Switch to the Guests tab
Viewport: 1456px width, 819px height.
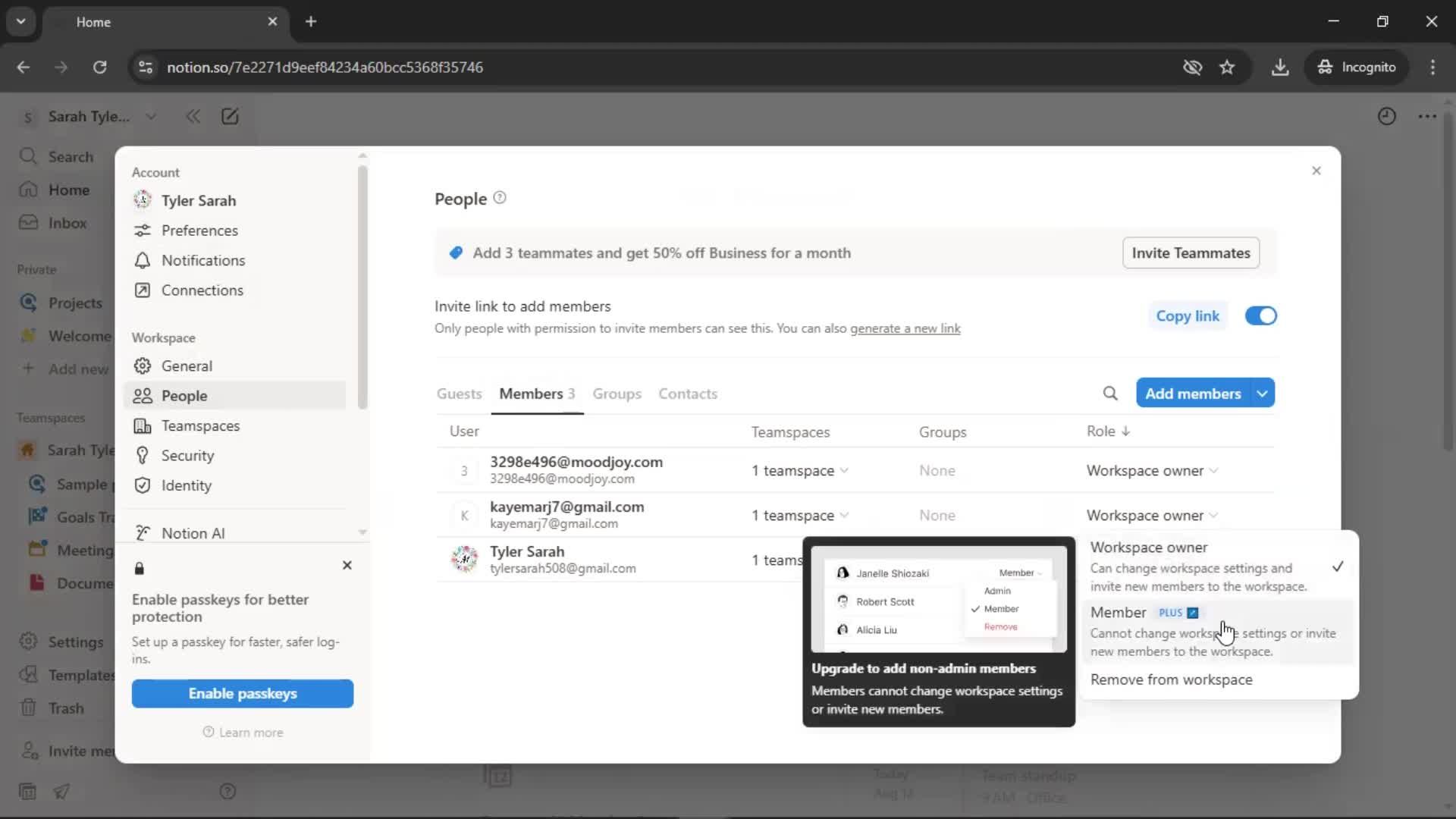coord(459,394)
